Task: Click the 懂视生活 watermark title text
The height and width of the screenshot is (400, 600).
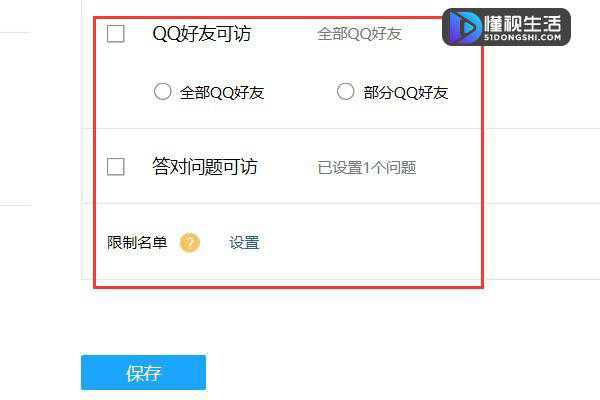Action: coord(523,24)
